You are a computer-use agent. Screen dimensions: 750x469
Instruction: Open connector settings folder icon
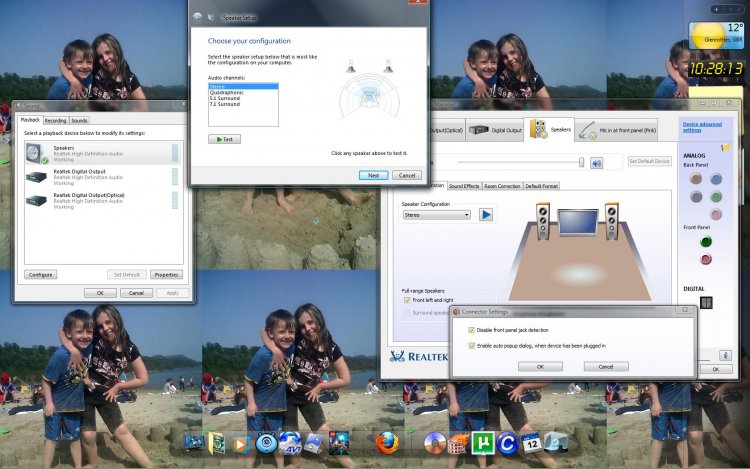(726, 146)
